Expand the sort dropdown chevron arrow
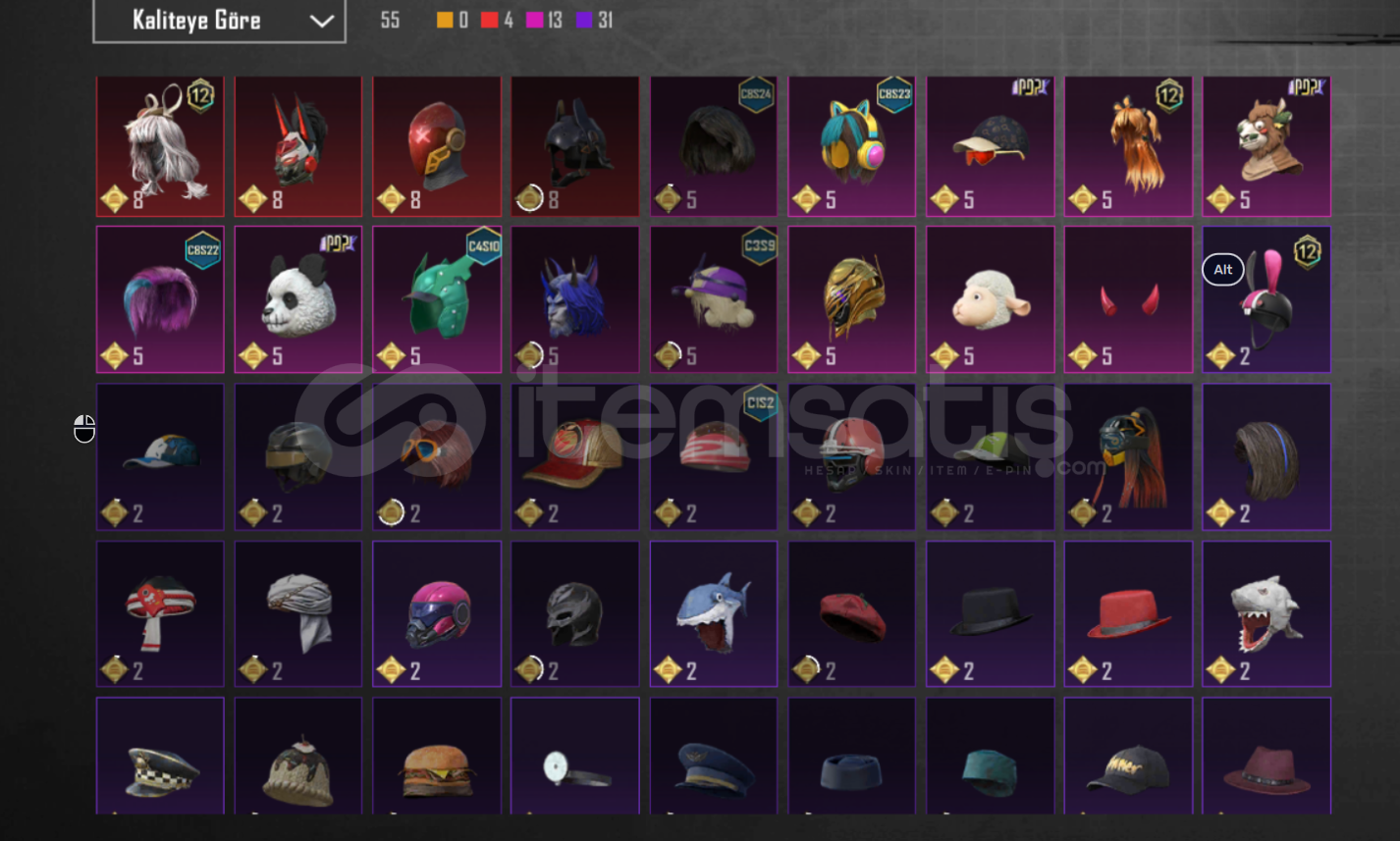Screen dimensions: 1400x841 [321, 22]
